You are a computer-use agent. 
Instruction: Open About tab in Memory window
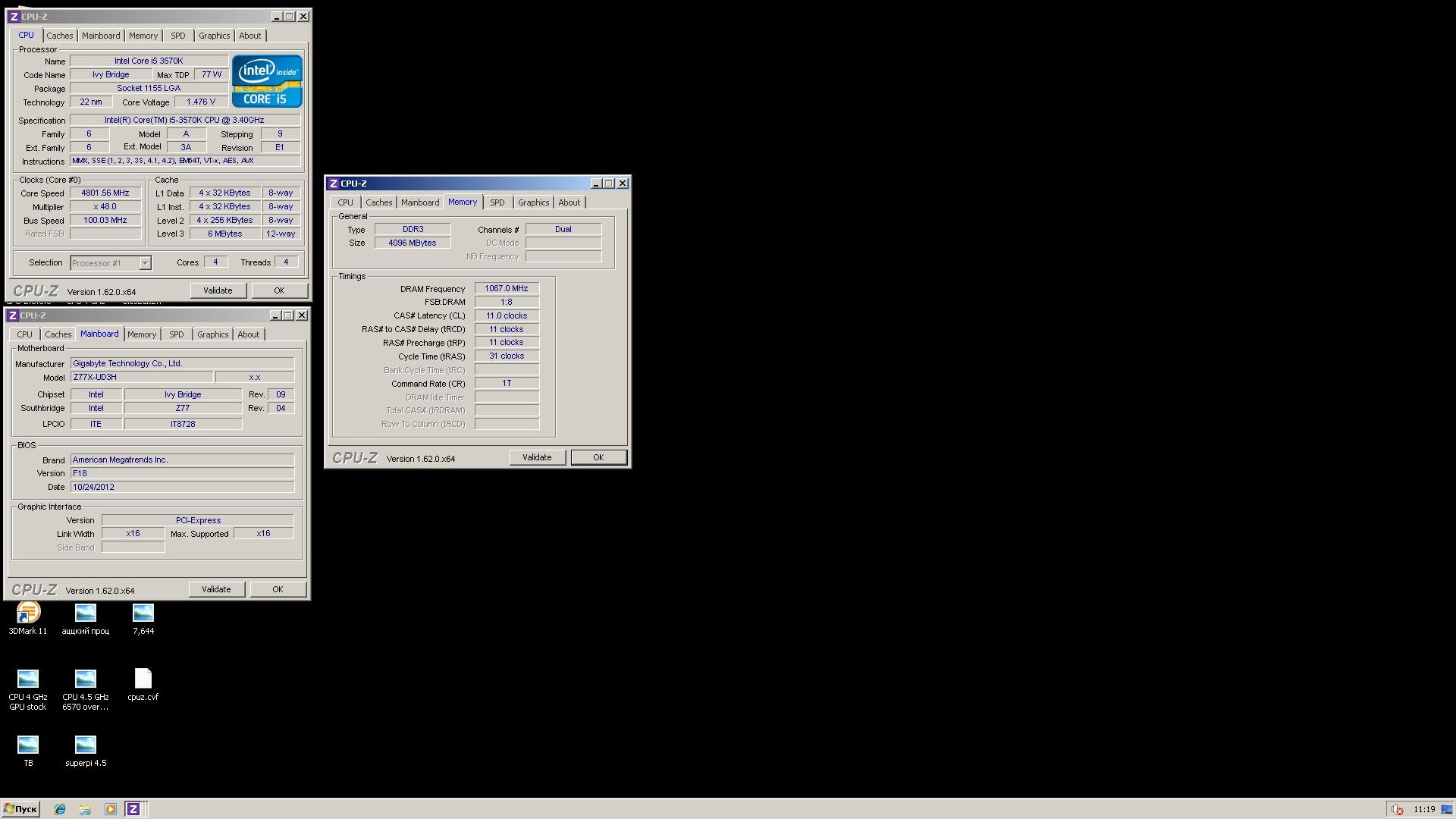pyautogui.click(x=569, y=202)
